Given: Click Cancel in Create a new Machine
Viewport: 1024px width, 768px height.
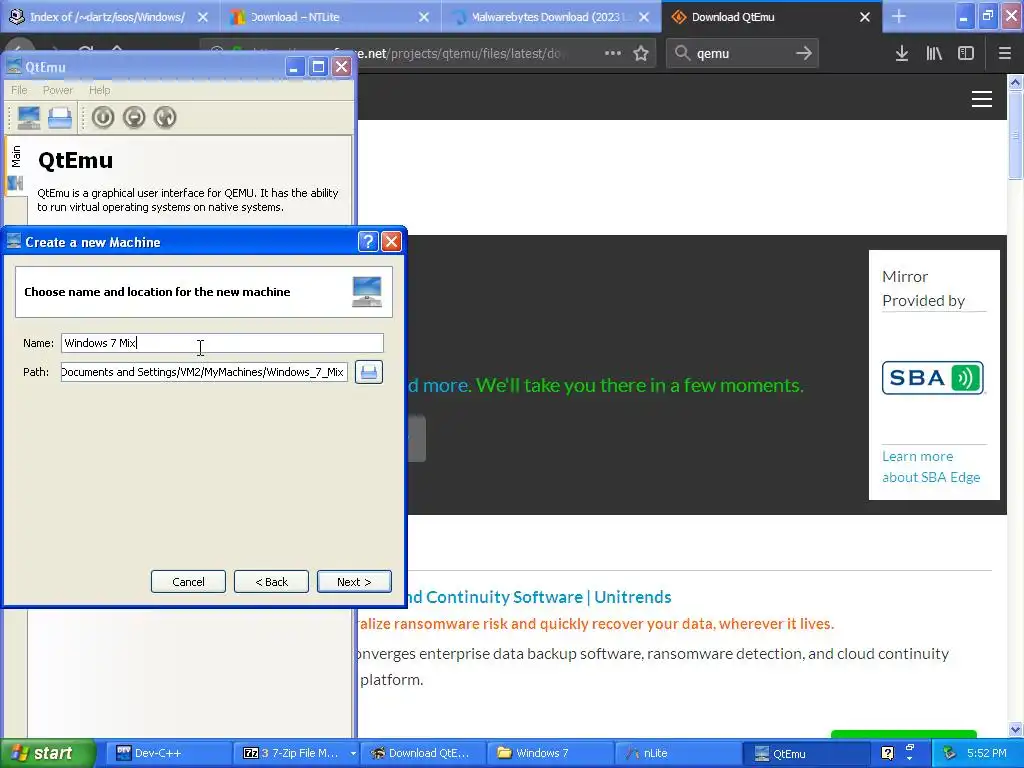Looking at the screenshot, I should pyautogui.click(x=188, y=582).
